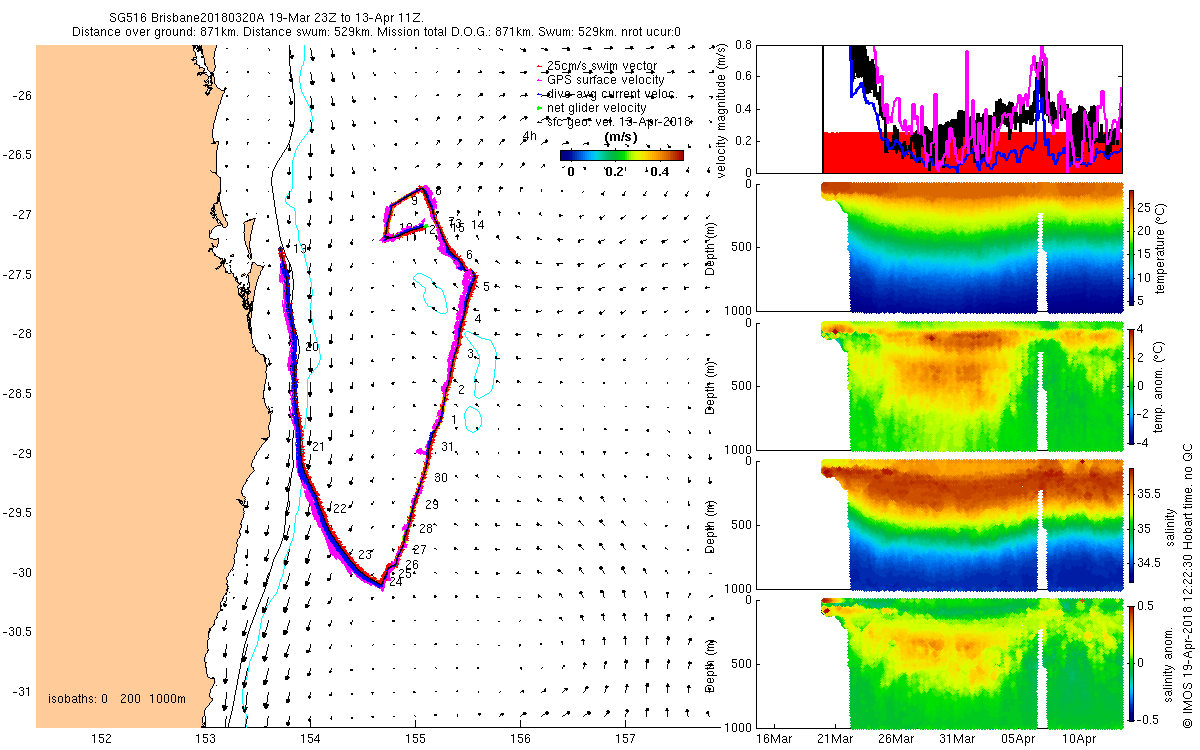1200x750 pixels.
Task: Click the velocity magnitude time-series plot
Action: point(940,109)
